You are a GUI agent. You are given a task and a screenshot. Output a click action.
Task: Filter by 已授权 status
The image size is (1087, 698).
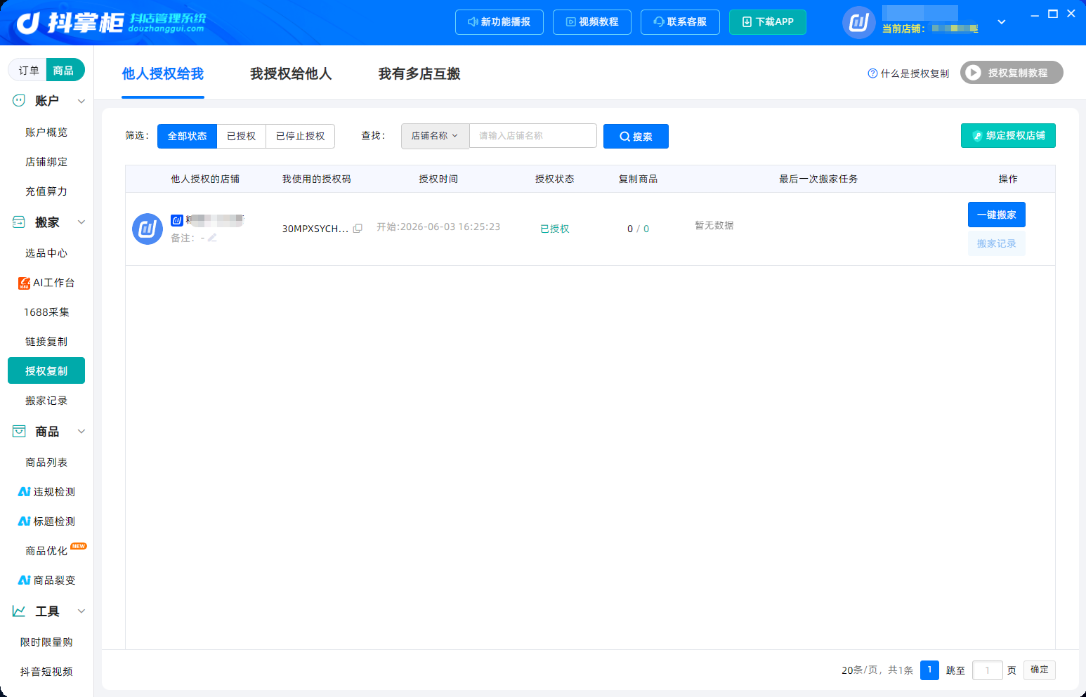coord(241,137)
